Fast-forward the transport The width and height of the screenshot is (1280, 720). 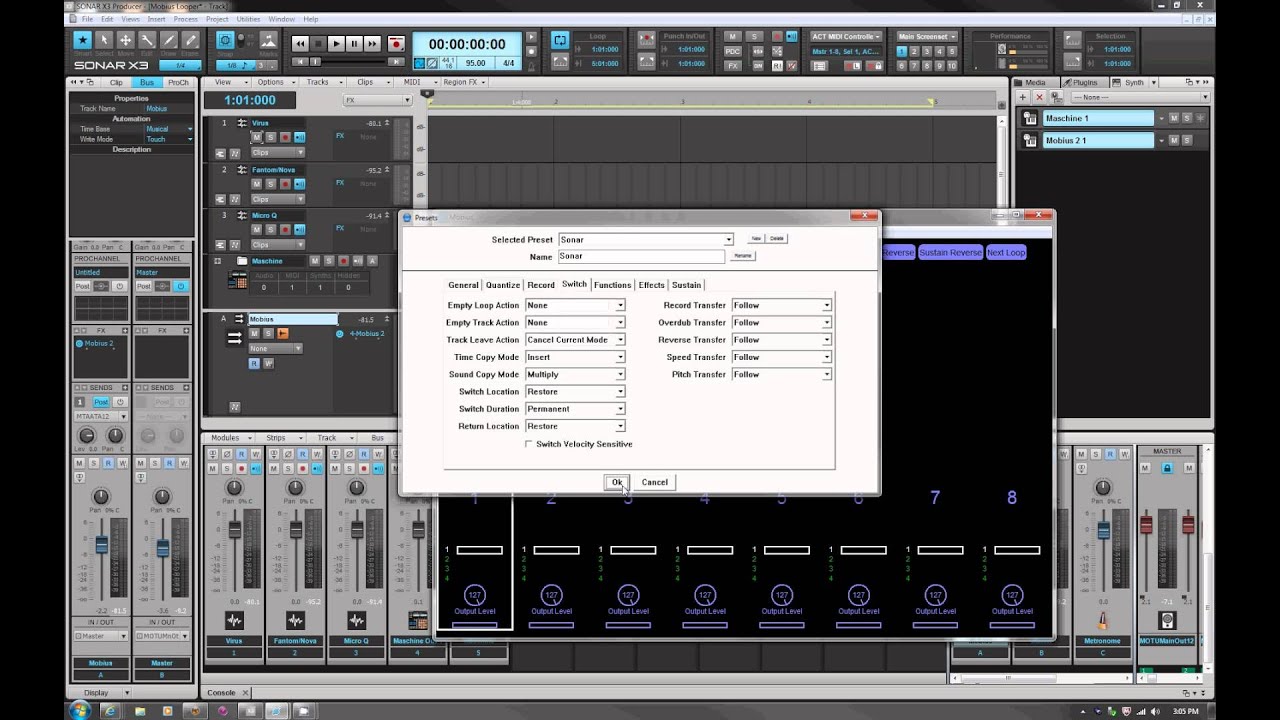pyautogui.click(x=372, y=44)
